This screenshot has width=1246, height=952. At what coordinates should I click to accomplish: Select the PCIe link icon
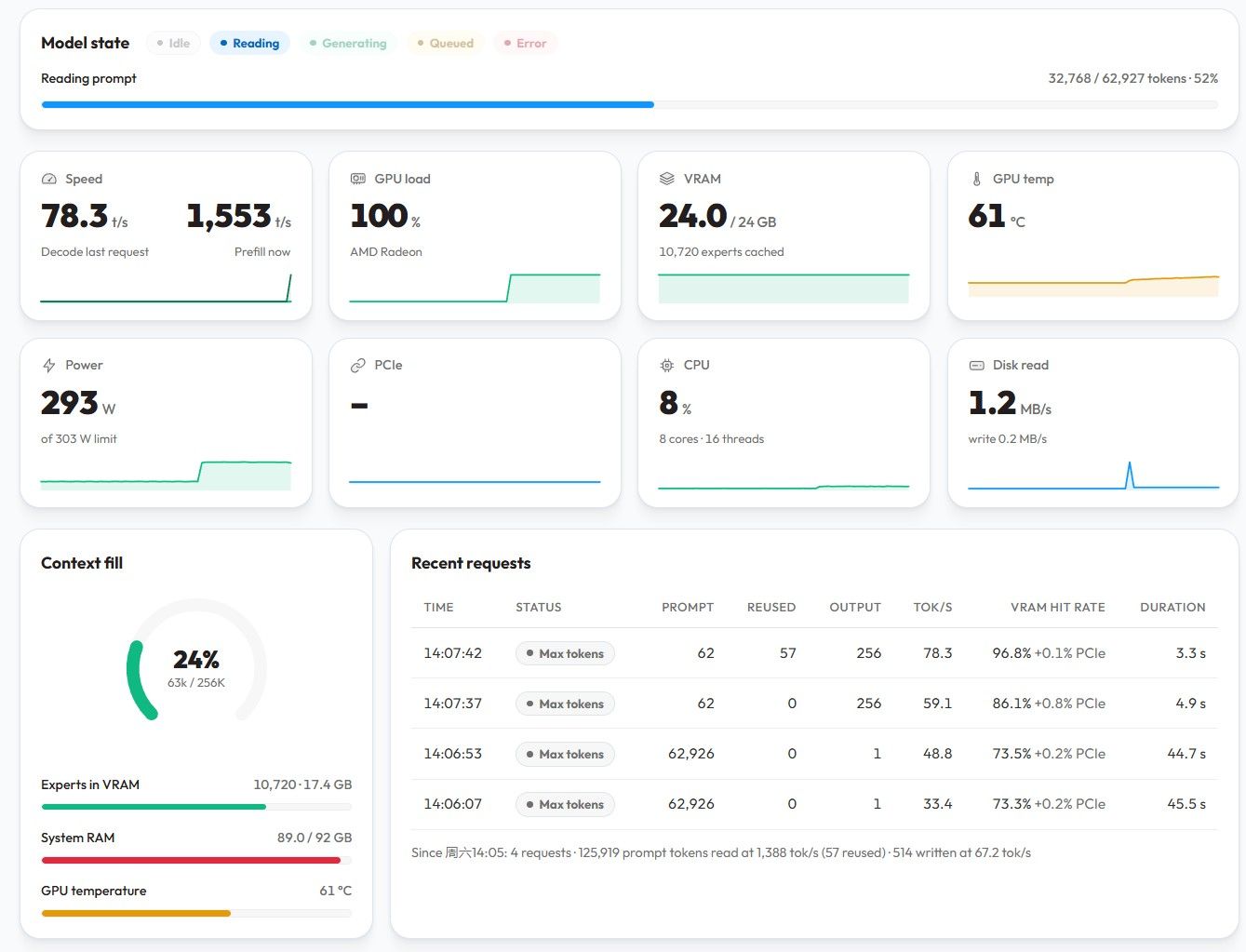pyautogui.click(x=357, y=366)
